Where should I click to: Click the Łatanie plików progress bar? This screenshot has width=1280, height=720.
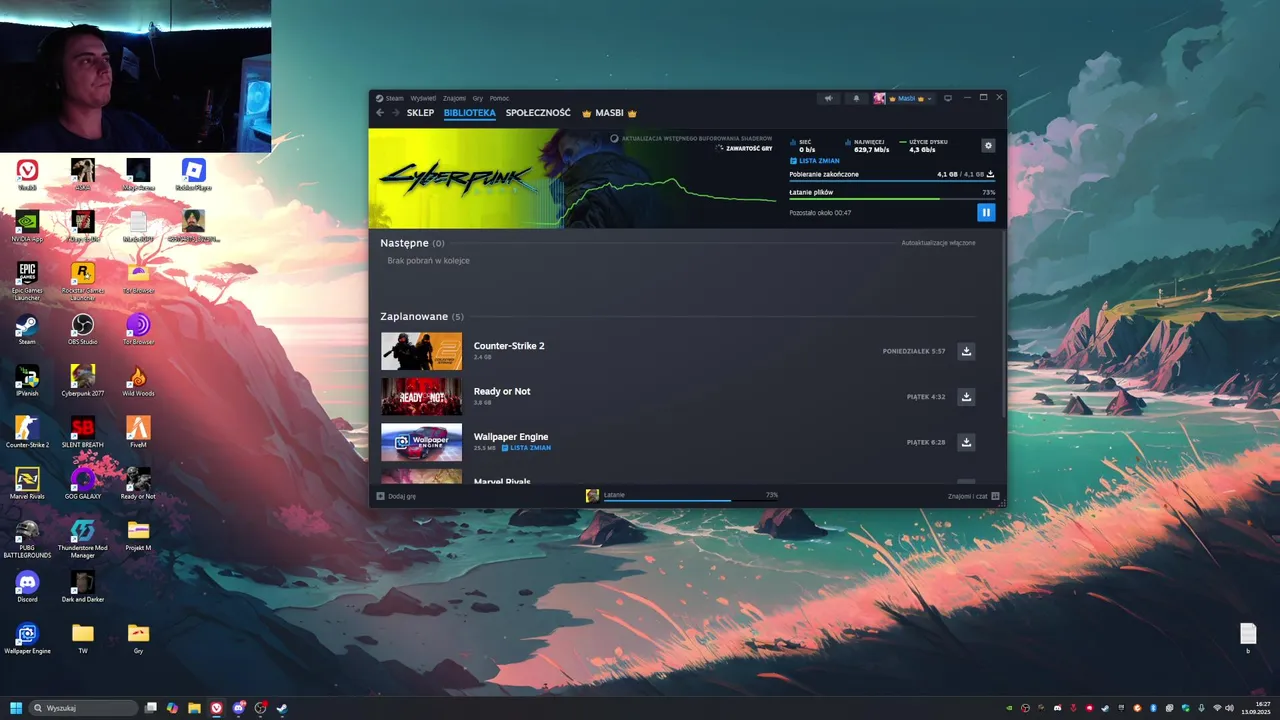coord(892,199)
